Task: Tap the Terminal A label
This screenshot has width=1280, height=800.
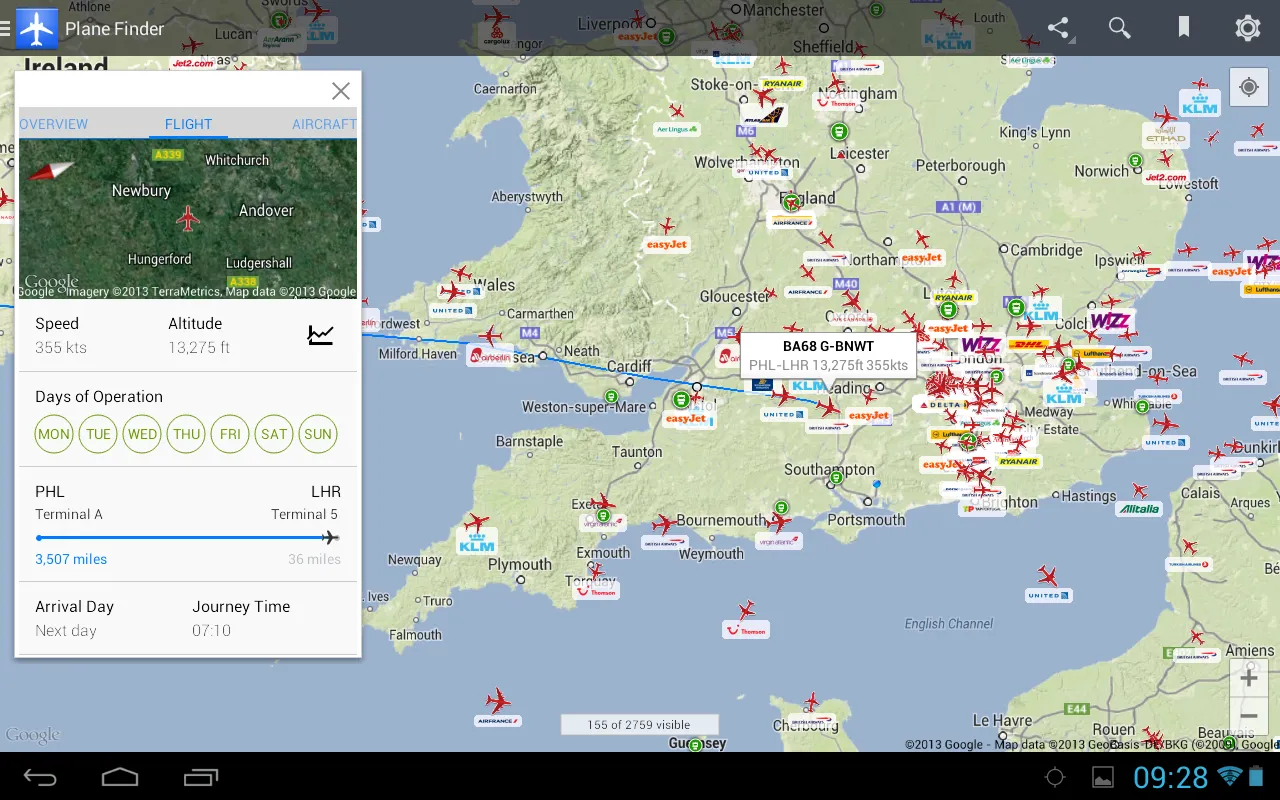Action: pos(69,514)
